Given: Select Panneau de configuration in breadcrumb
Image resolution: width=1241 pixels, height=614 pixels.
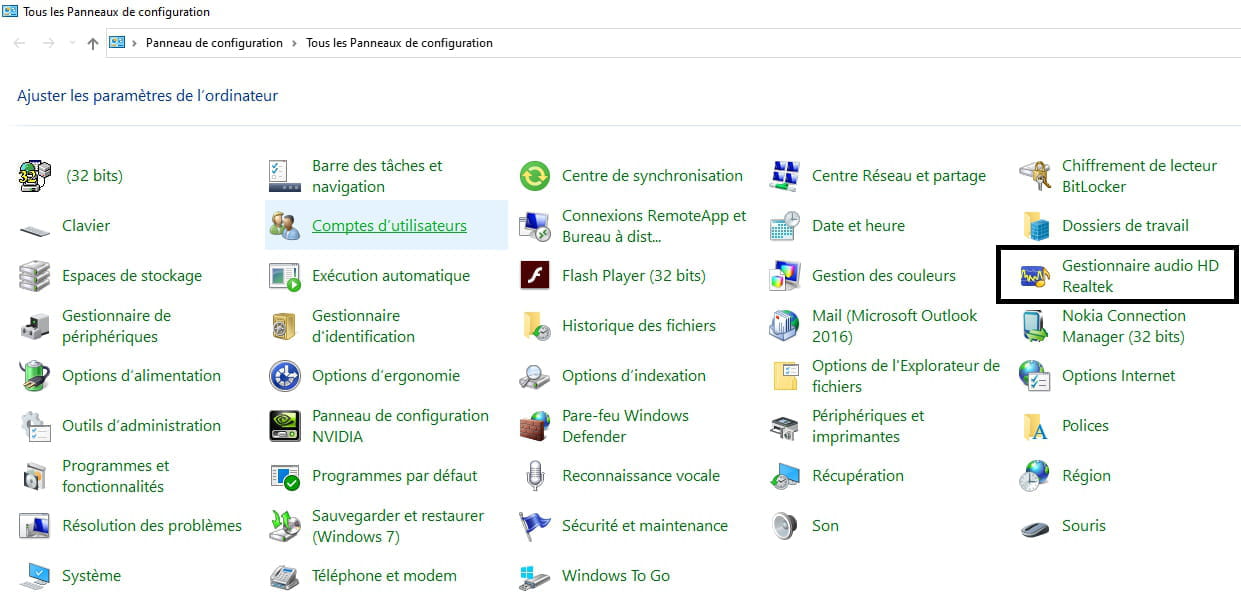Looking at the screenshot, I should (214, 43).
